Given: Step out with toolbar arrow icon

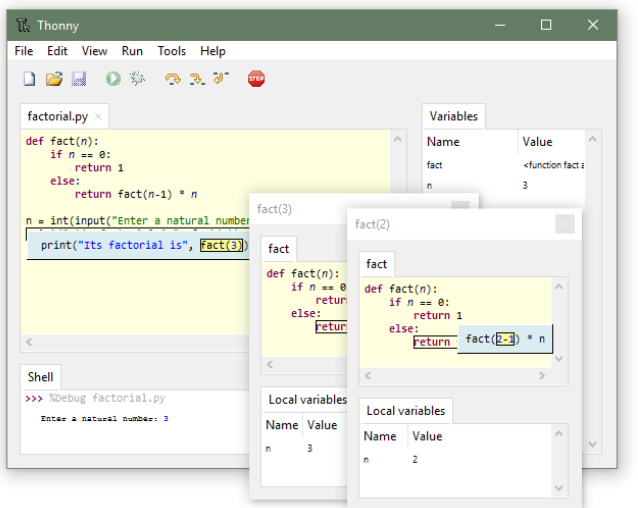Looking at the screenshot, I should 221,78.
